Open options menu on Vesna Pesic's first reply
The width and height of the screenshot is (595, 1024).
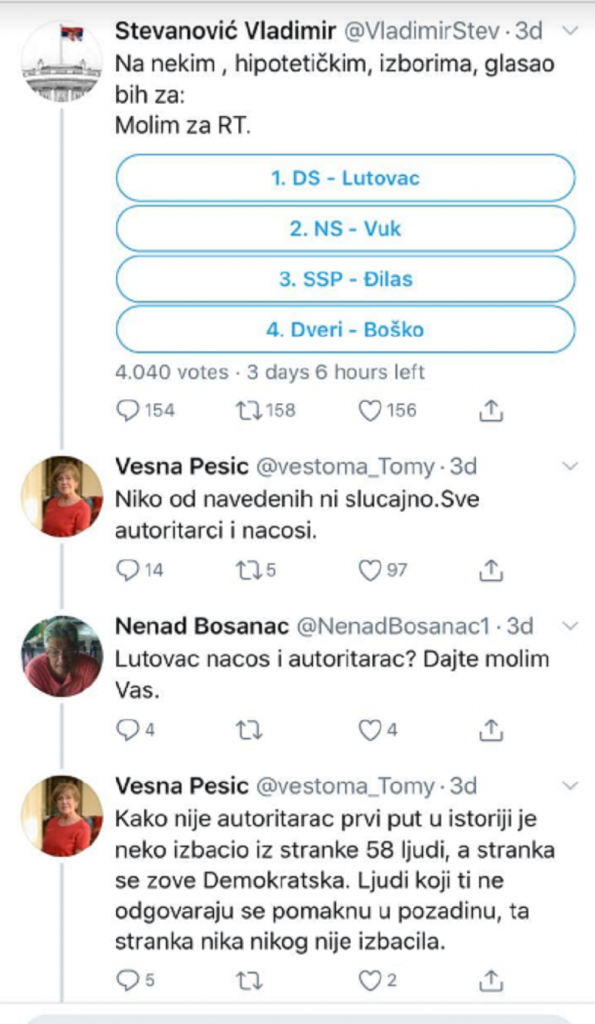click(570, 464)
